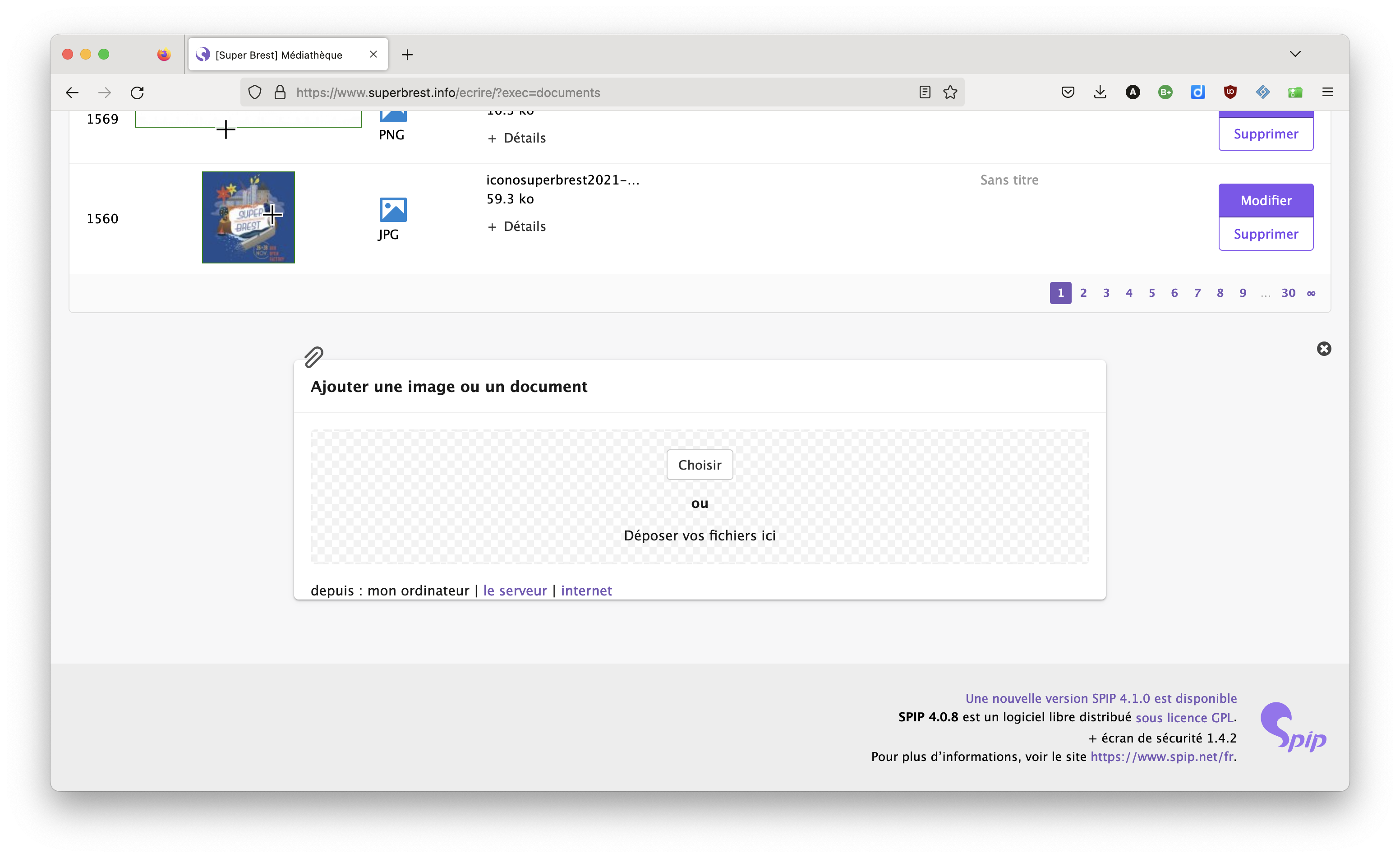
Task: Choose upload source internet
Action: tap(586, 590)
